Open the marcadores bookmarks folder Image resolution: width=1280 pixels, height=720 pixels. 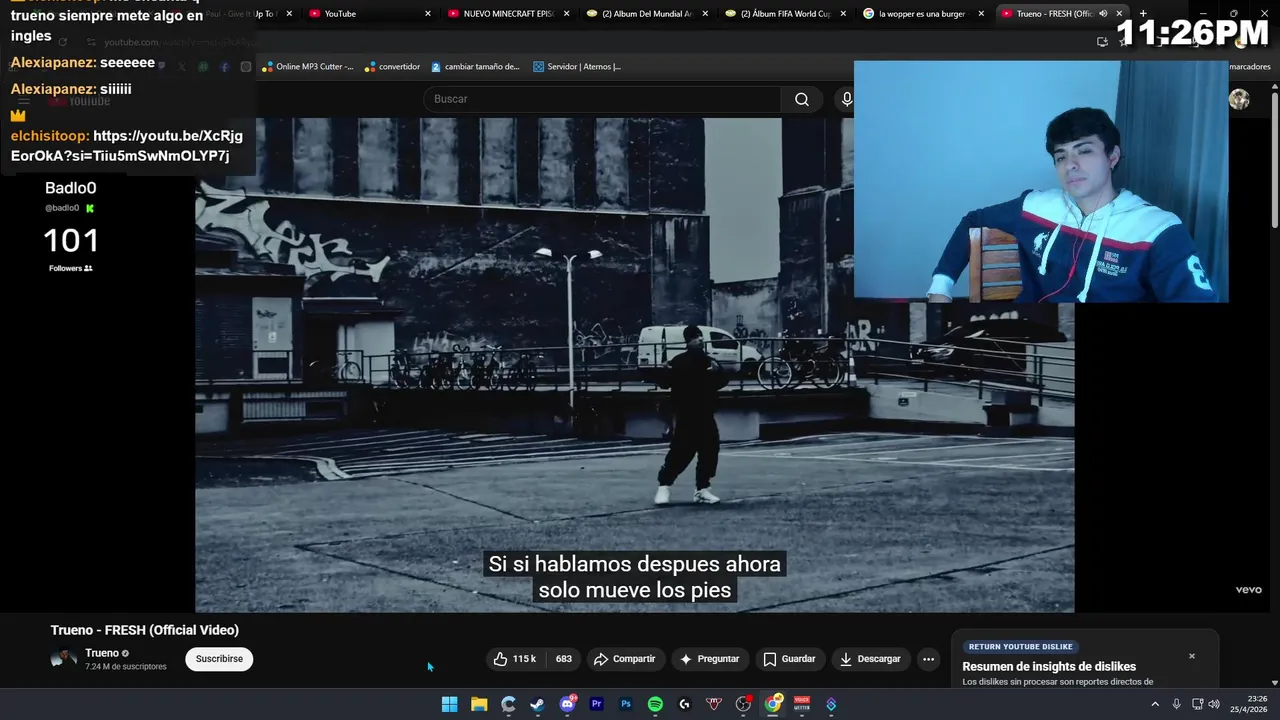pyautogui.click(x=1250, y=67)
